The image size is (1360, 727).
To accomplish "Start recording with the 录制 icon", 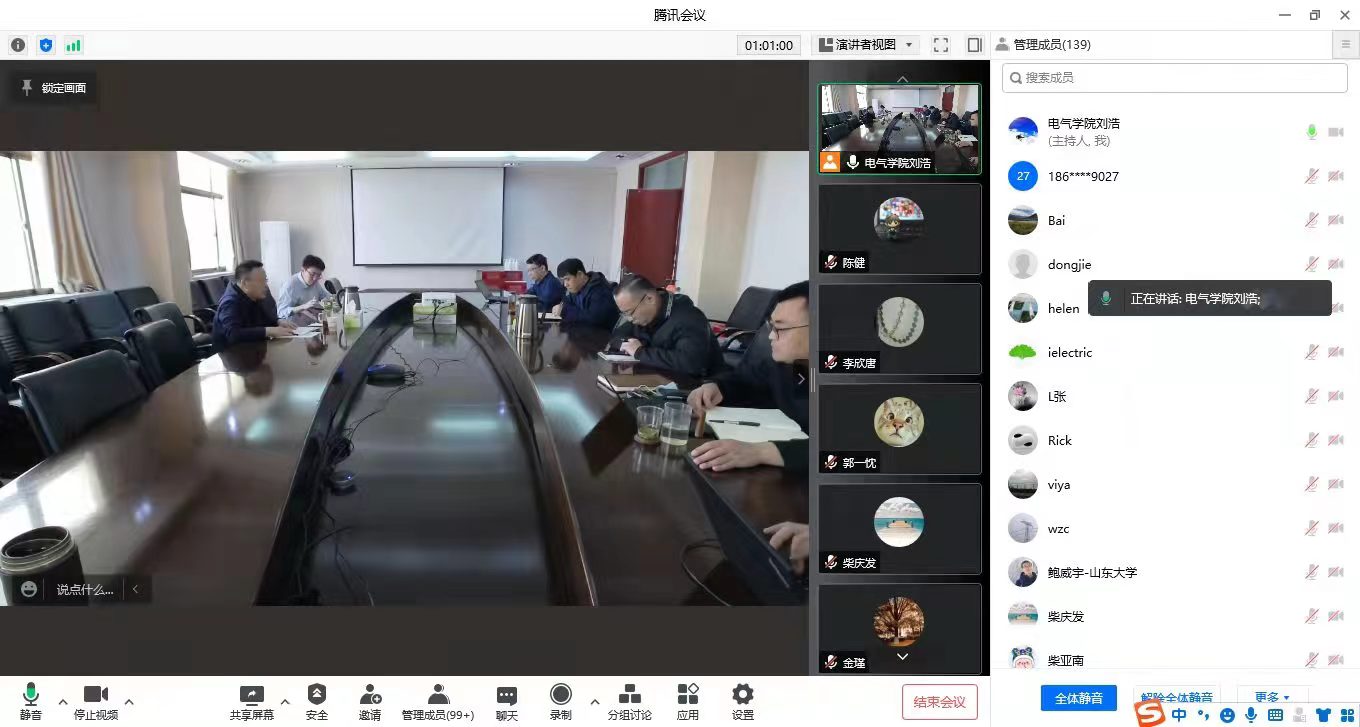I will [560, 695].
